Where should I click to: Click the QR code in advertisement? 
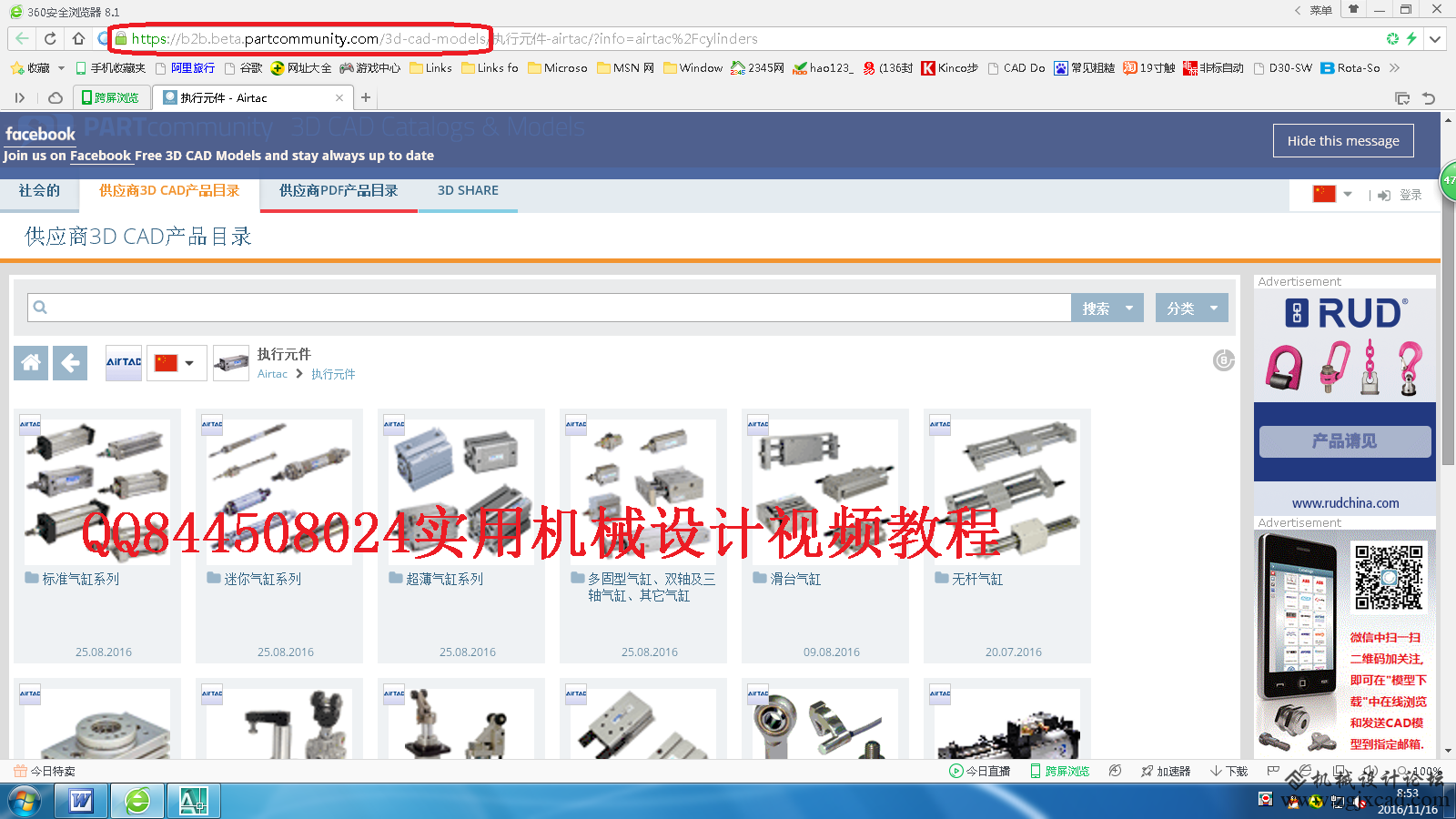(1388, 576)
